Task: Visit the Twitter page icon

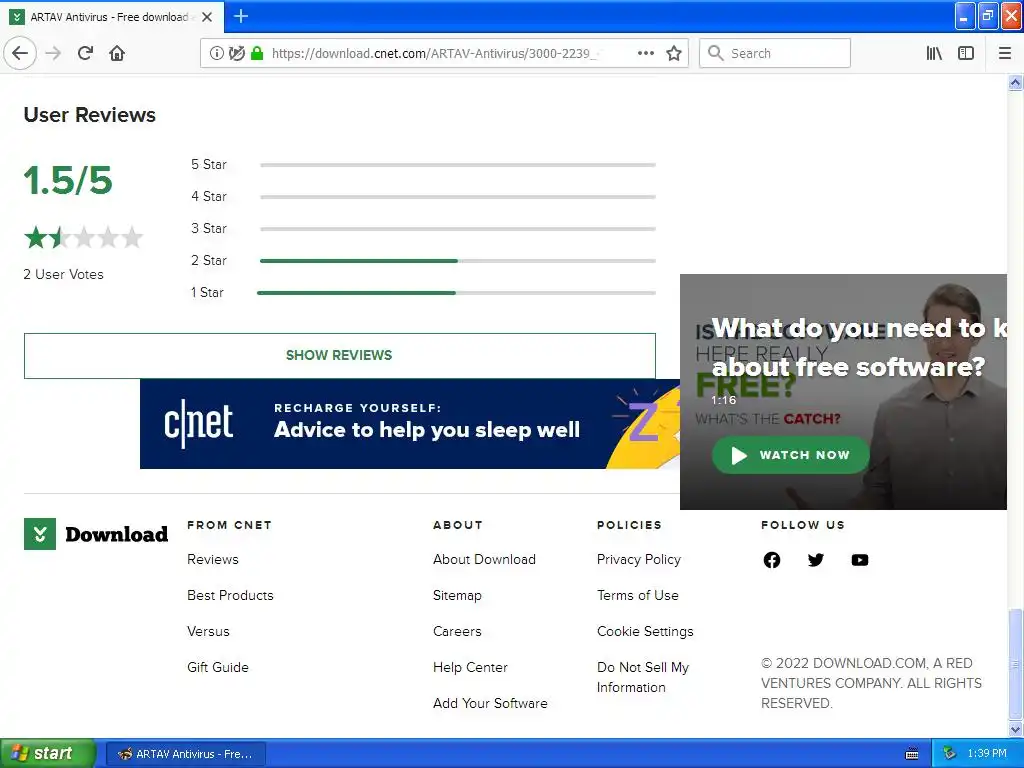Action: [x=816, y=560]
